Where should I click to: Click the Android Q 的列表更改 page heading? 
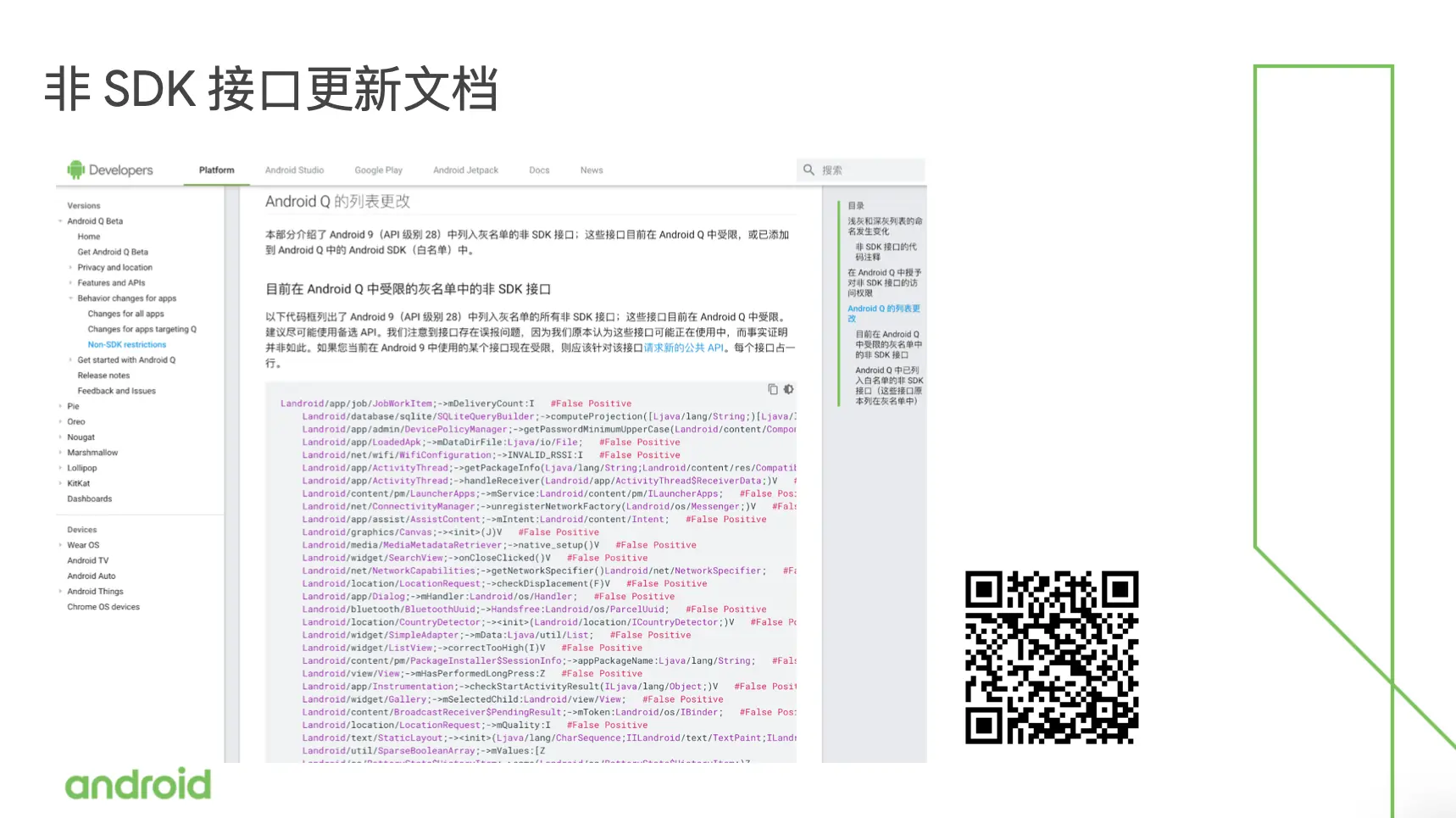point(337,202)
